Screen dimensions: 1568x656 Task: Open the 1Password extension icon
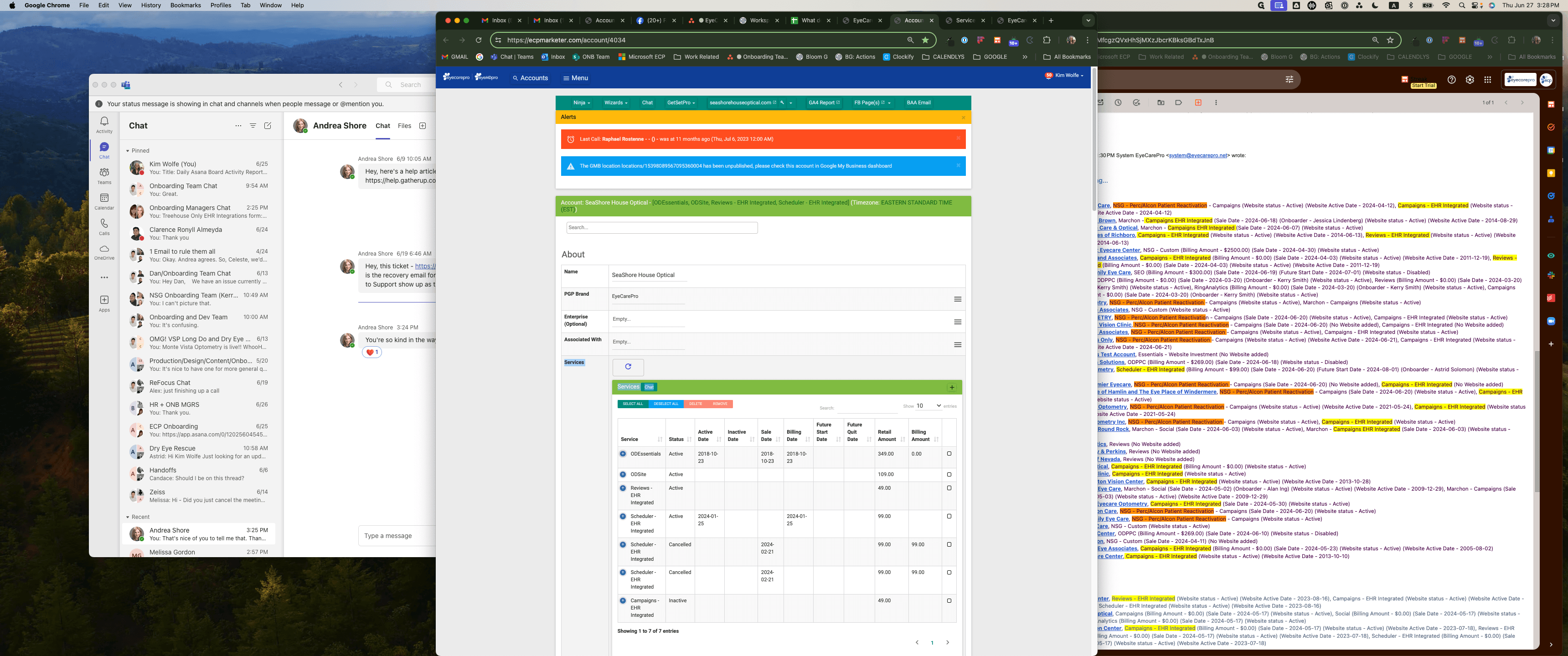964,40
